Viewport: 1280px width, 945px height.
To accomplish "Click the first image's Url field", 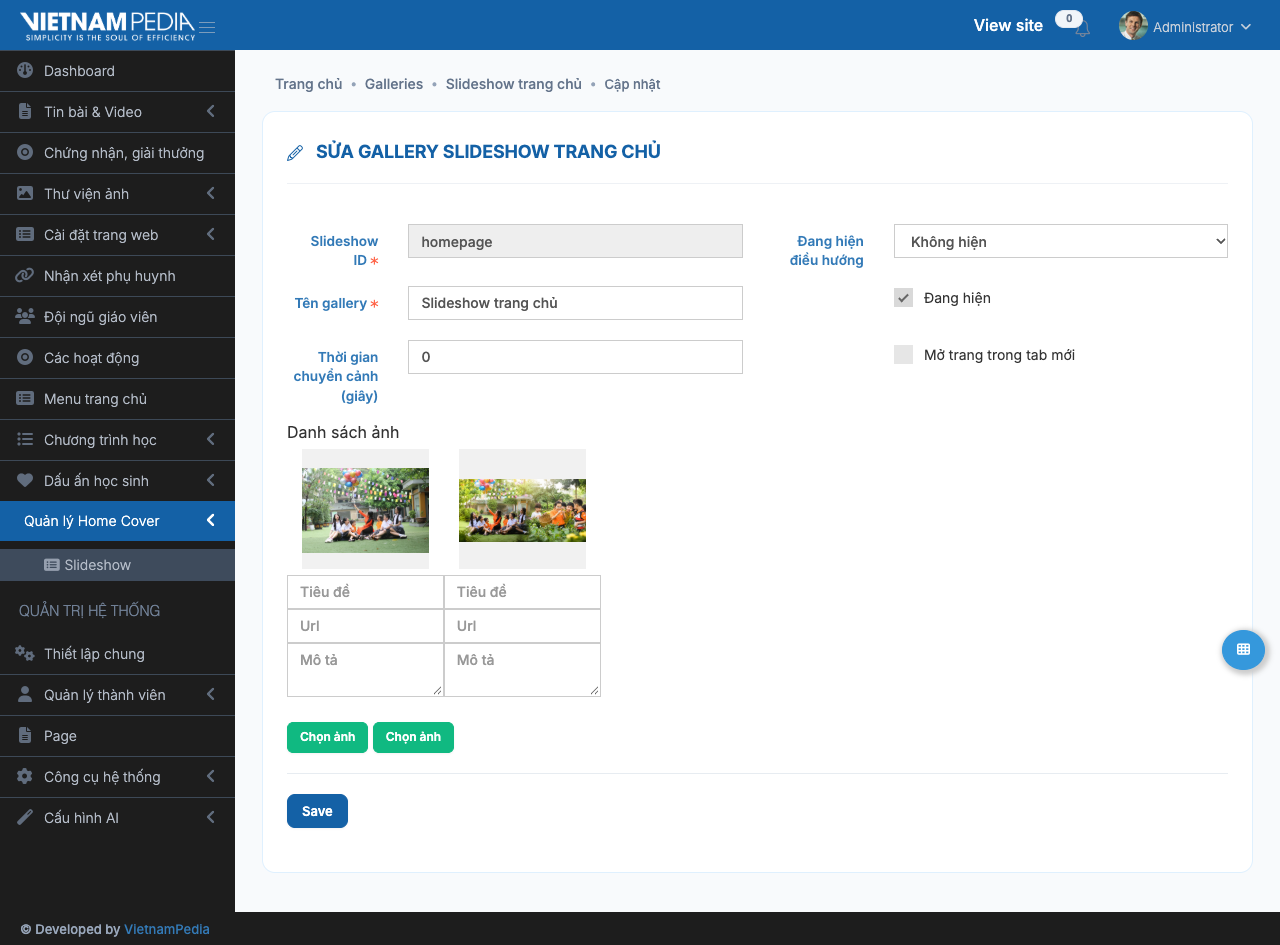I will tap(365, 626).
